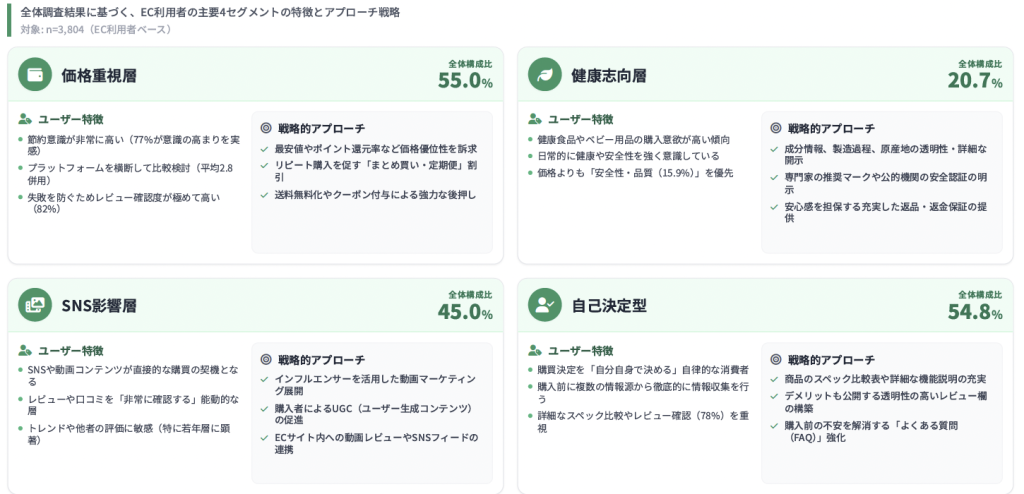Click the user icon beside ユーザー特徴 in 価格重視層
Screen dimensions: 1024x494
point(25,119)
